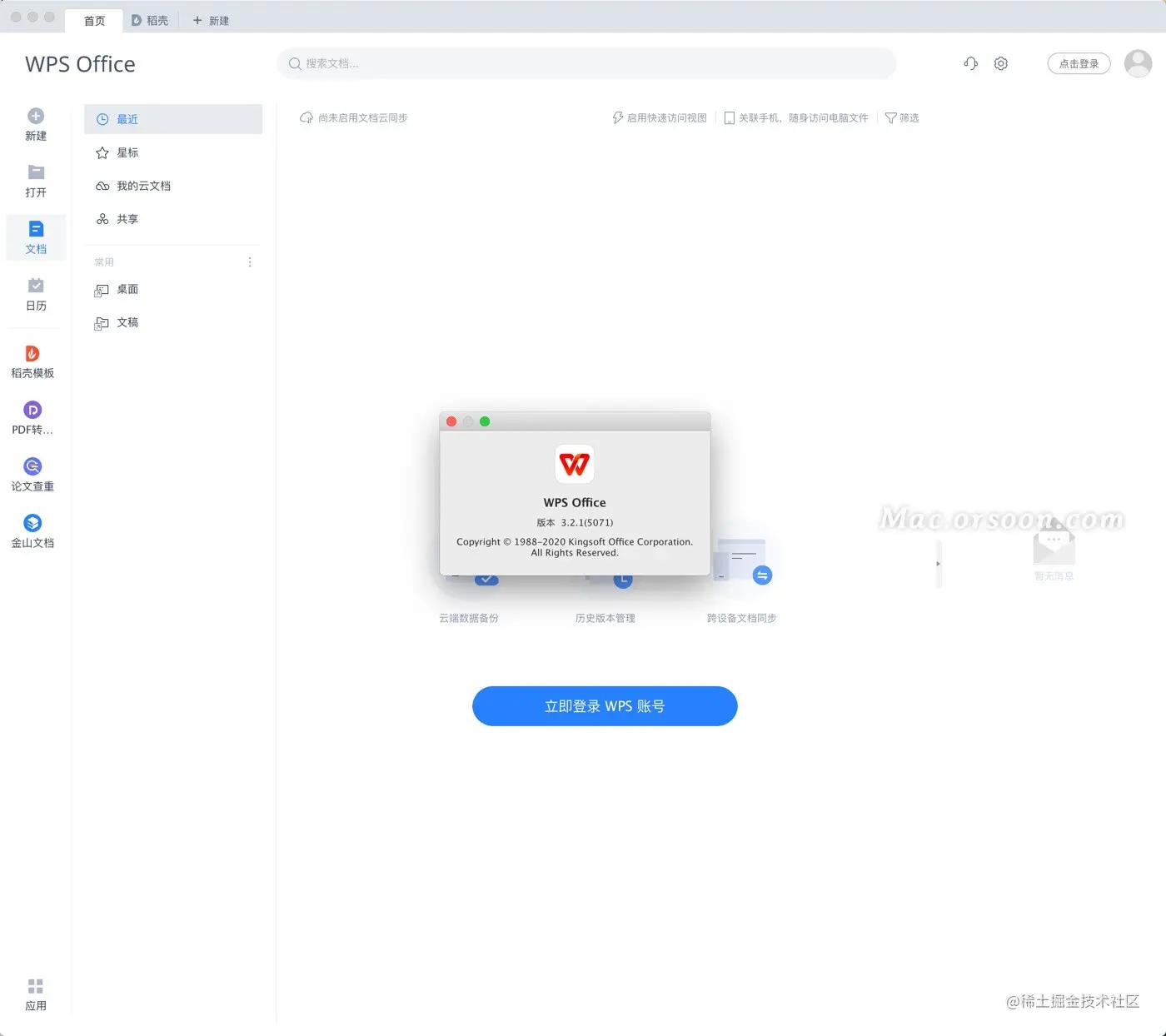Switch to the 稻壳 tab
This screenshot has height=1036, width=1166.
pyautogui.click(x=150, y=21)
